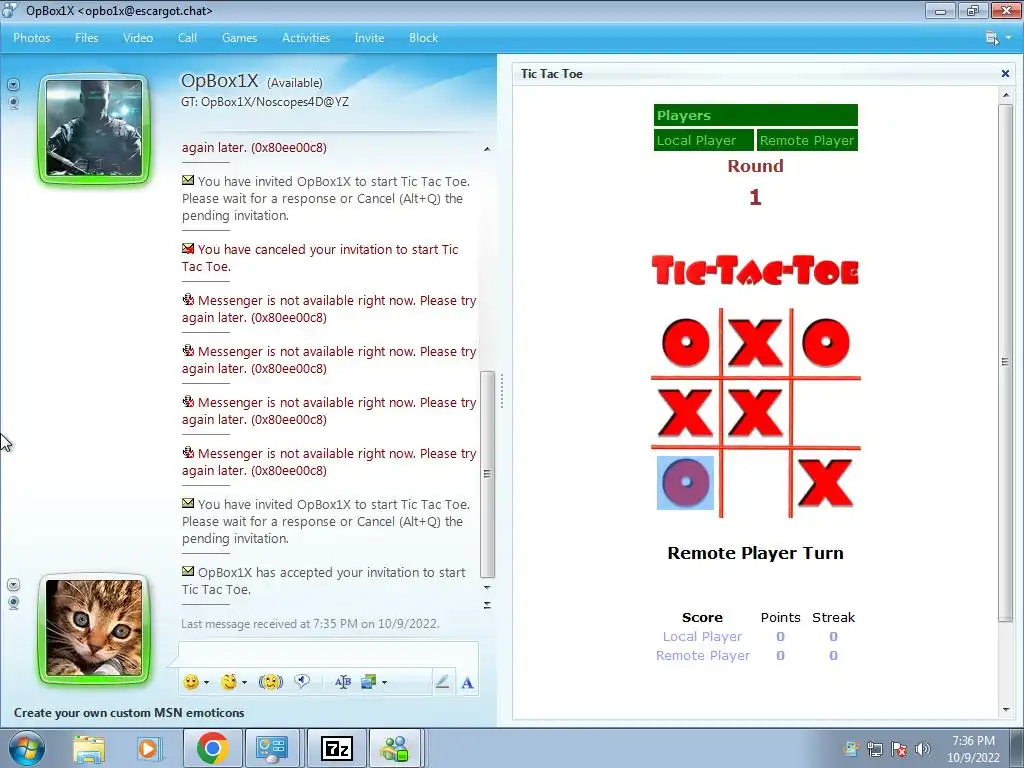The image size is (1024, 768).
Task: Launch Windows Media Player from taskbar
Action: click(148, 748)
